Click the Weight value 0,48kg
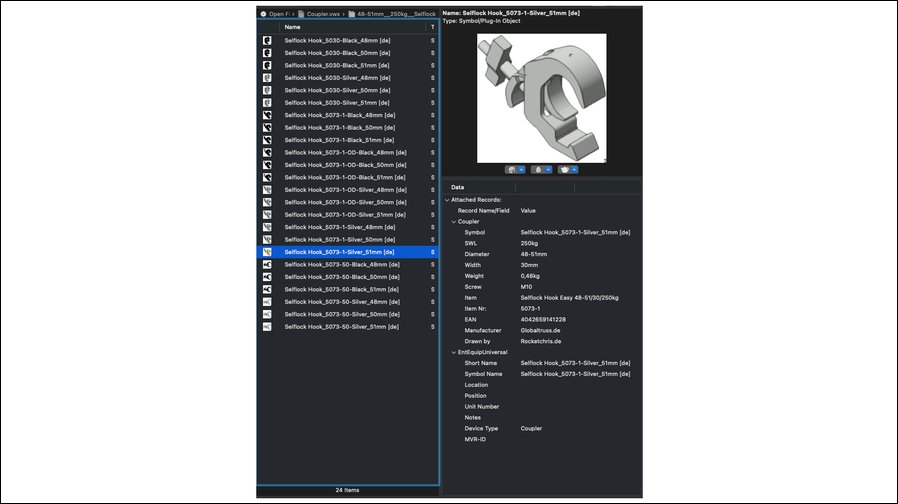Image resolution: width=898 pixels, height=504 pixels. coord(530,276)
